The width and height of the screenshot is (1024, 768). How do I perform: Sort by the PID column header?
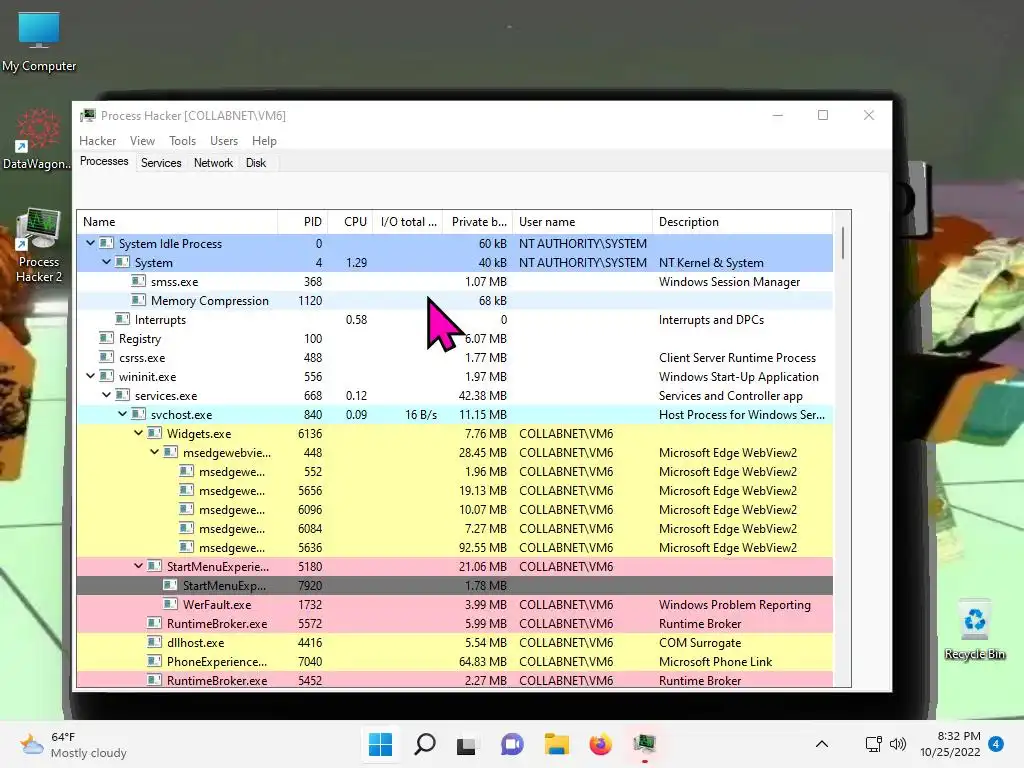click(303, 222)
